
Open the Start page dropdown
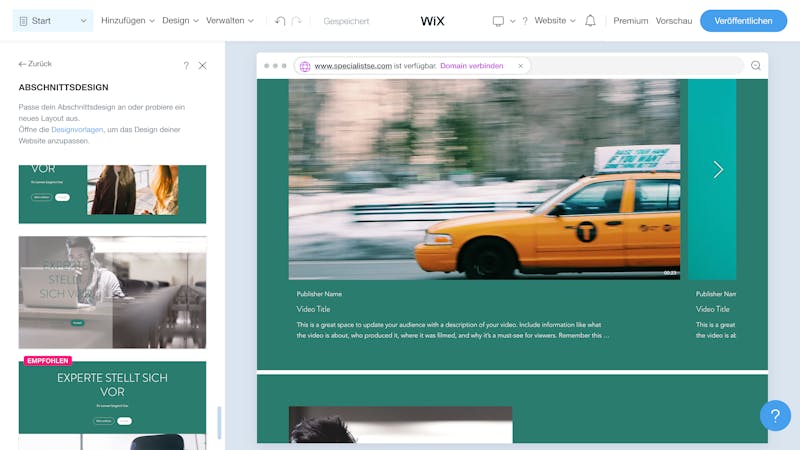(x=53, y=21)
